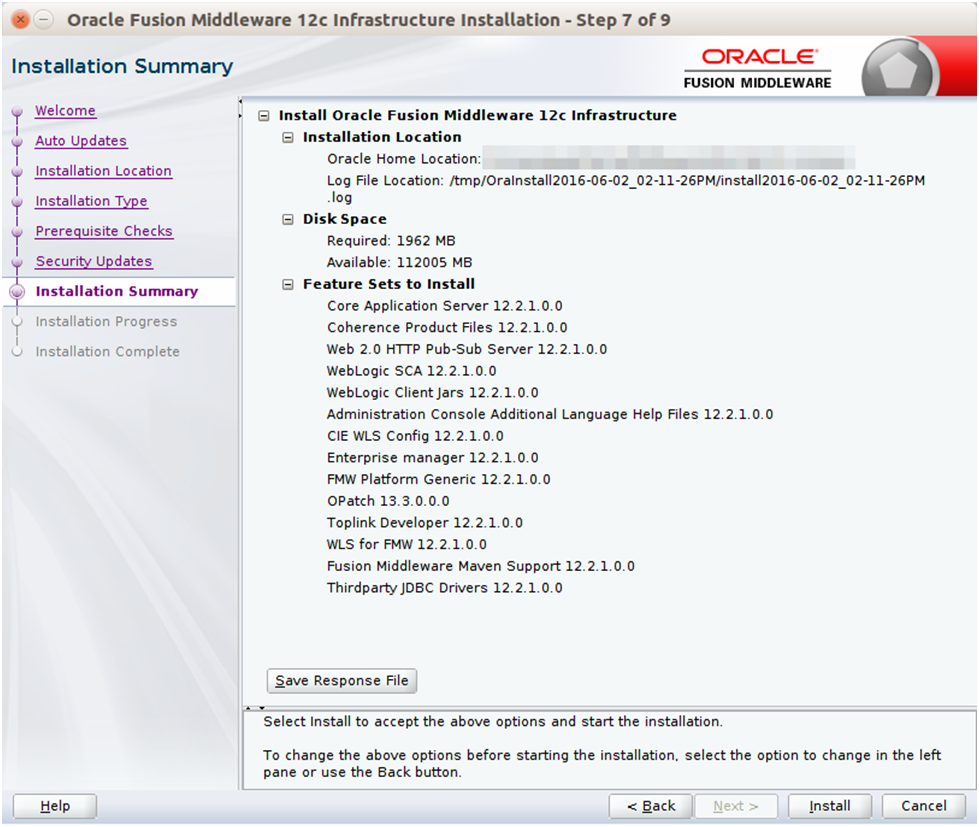
Task: Collapse the Disk Space node
Action: [288, 219]
